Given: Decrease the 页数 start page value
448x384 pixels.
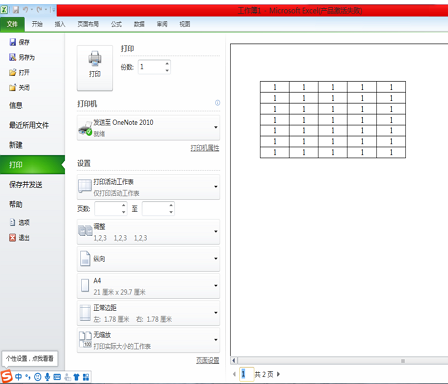Looking at the screenshot, I should point(124,212).
